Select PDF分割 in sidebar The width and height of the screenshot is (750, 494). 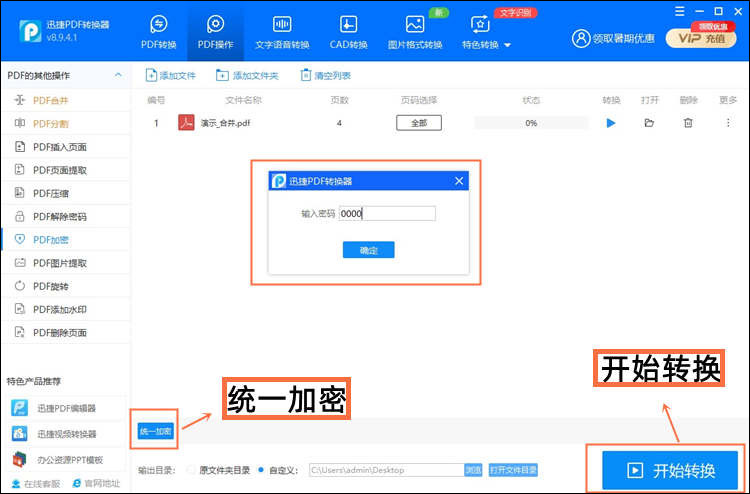pos(66,123)
